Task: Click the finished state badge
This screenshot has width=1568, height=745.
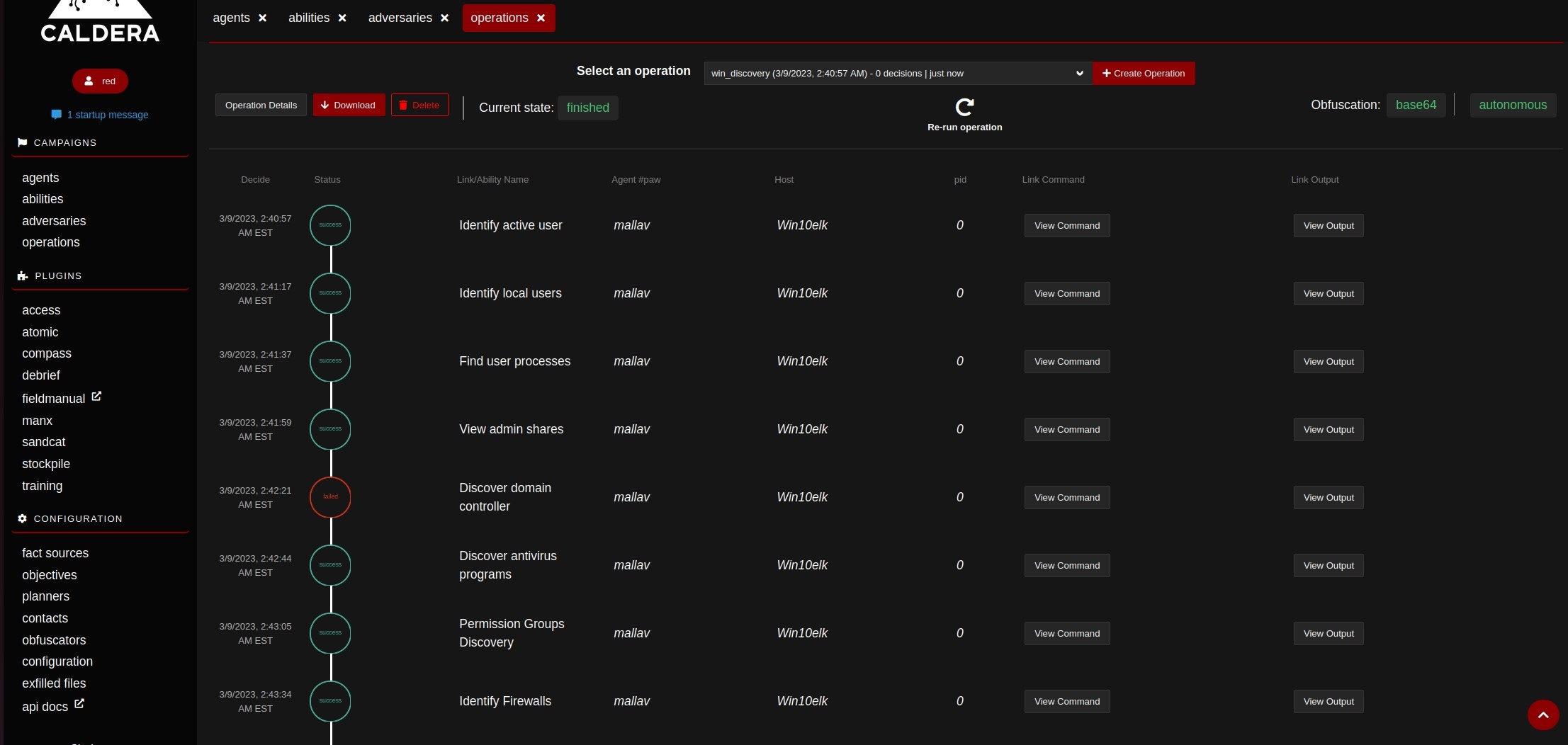Action: (588, 108)
